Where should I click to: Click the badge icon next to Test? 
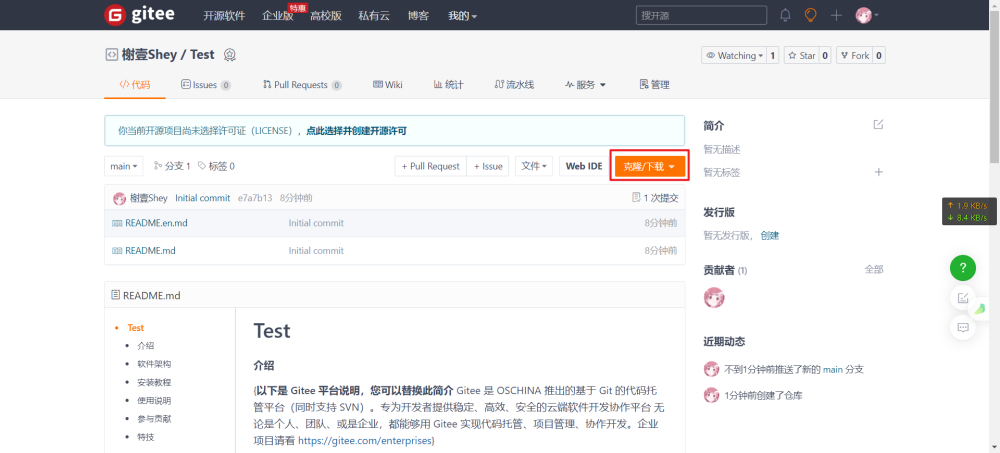(230, 56)
